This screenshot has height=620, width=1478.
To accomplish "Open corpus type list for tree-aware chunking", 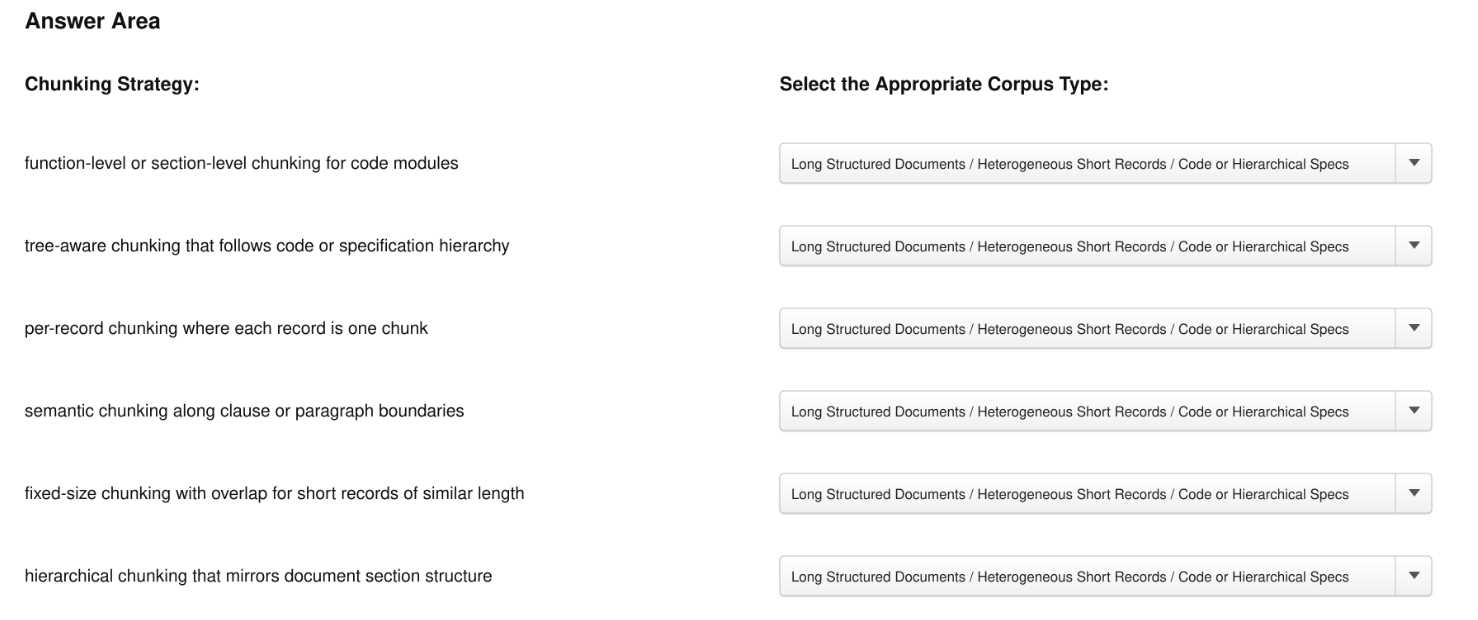I will click(1105, 246).
